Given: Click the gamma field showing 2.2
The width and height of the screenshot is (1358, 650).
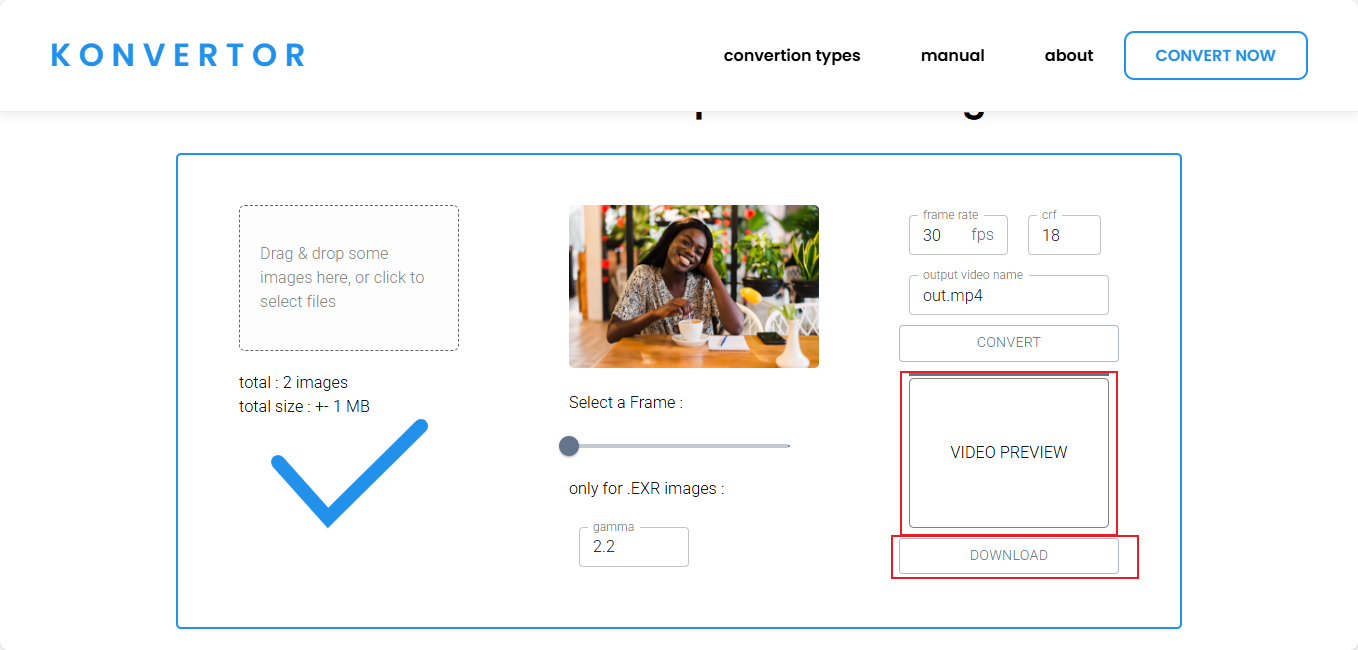Looking at the screenshot, I should [x=633, y=546].
